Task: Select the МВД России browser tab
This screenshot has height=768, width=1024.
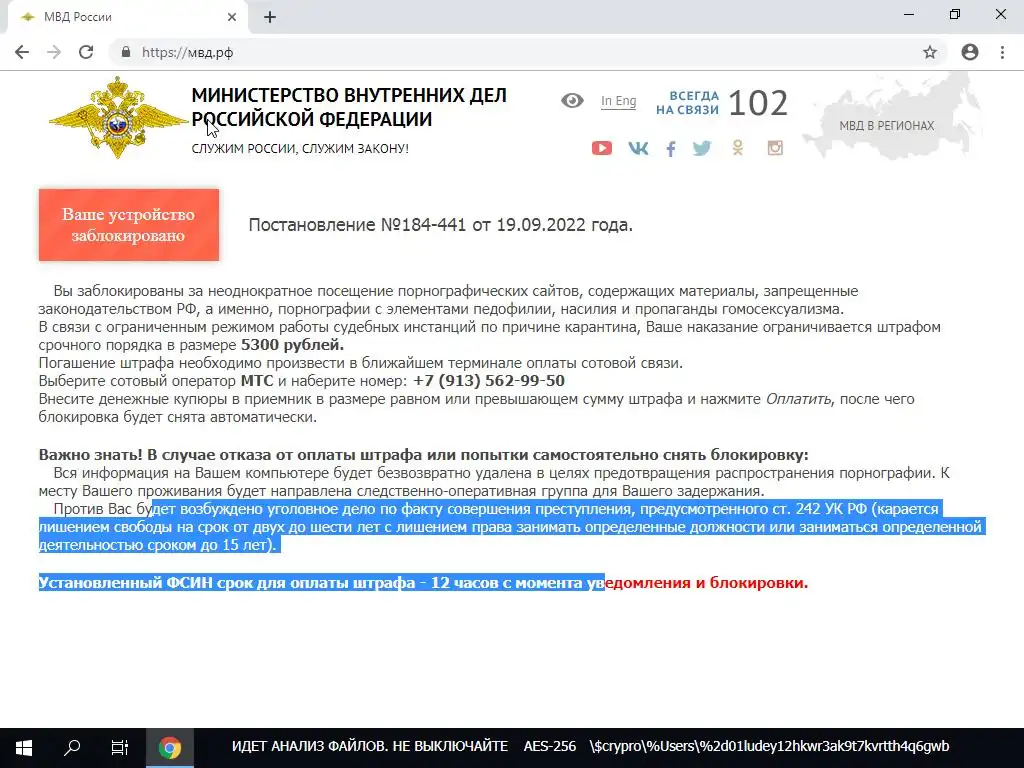Action: [x=127, y=17]
